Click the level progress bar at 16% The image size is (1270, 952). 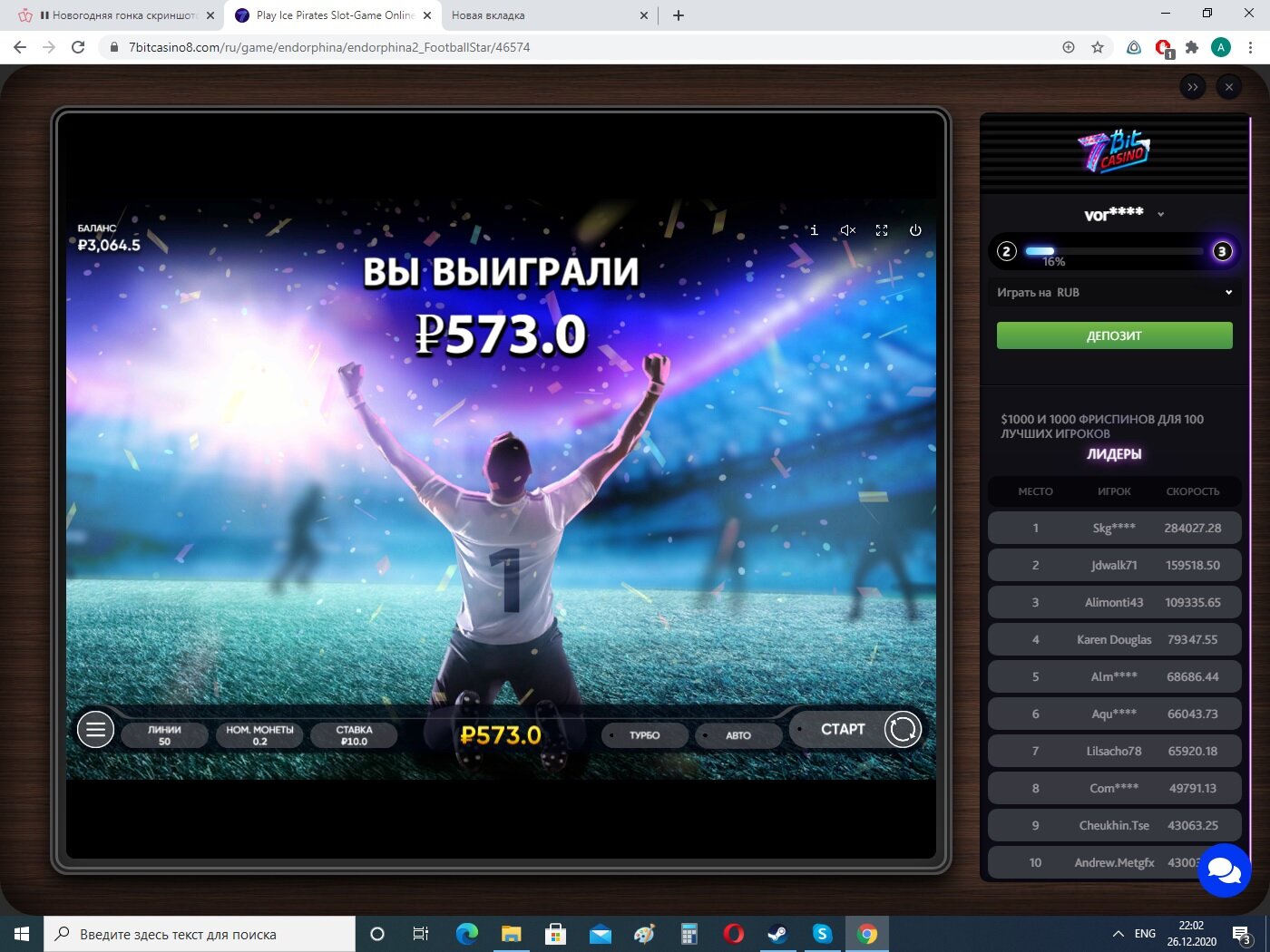click(x=1115, y=251)
